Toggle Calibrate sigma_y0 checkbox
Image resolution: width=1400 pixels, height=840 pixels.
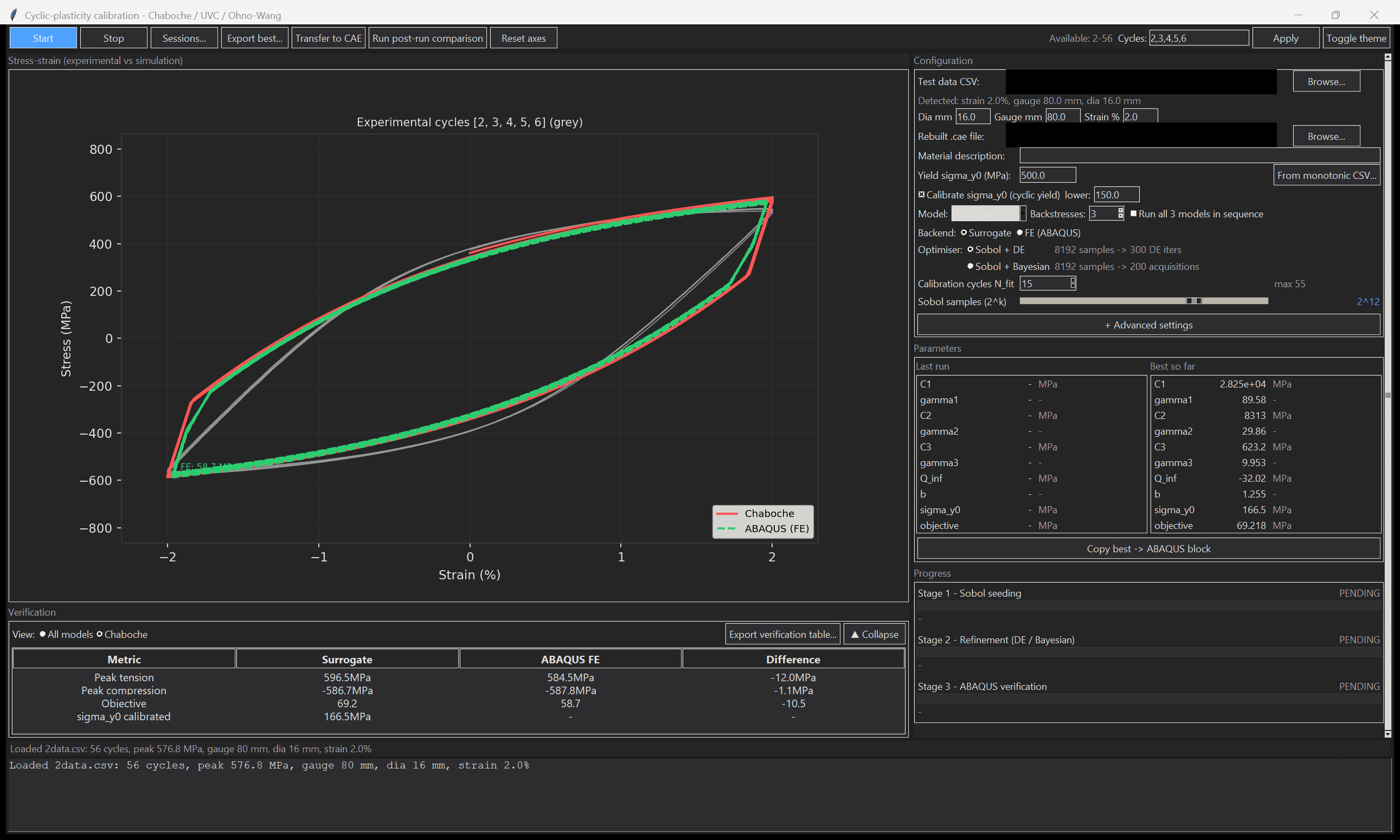coord(921,194)
